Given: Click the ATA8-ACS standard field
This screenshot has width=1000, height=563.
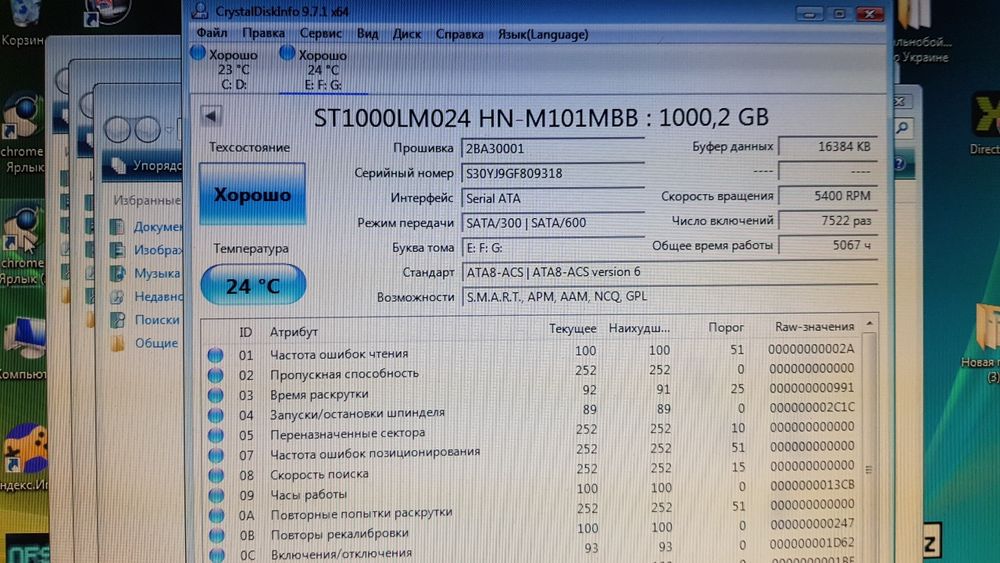Looking at the screenshot, I should (670, 272).
